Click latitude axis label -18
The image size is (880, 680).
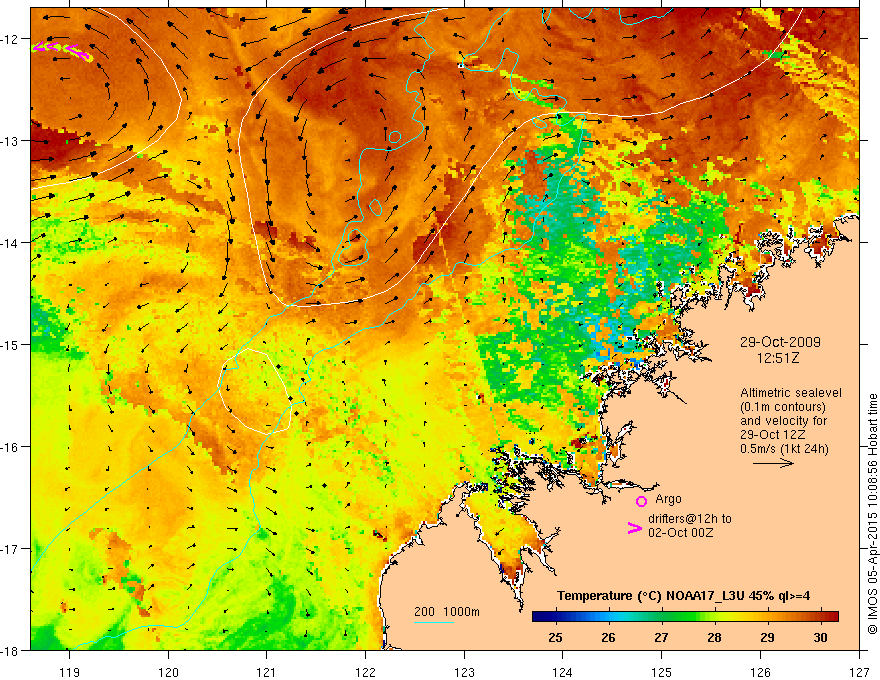click(x=10, y=651)
